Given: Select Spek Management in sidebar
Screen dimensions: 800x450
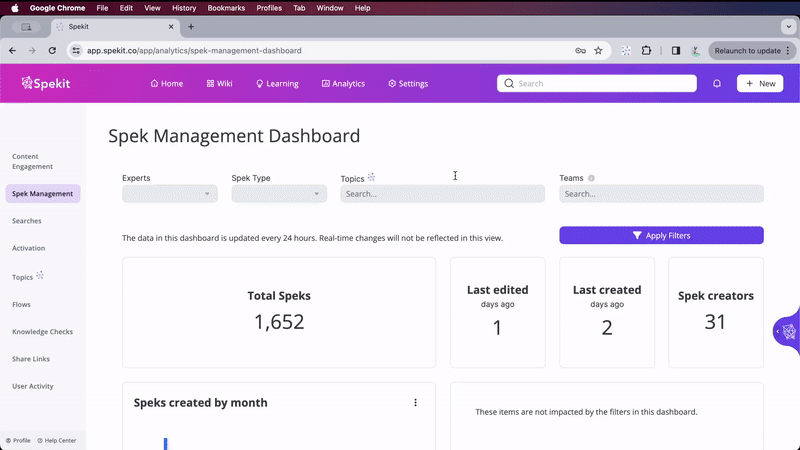Looking at the screenshot, I should pos(43,194).
